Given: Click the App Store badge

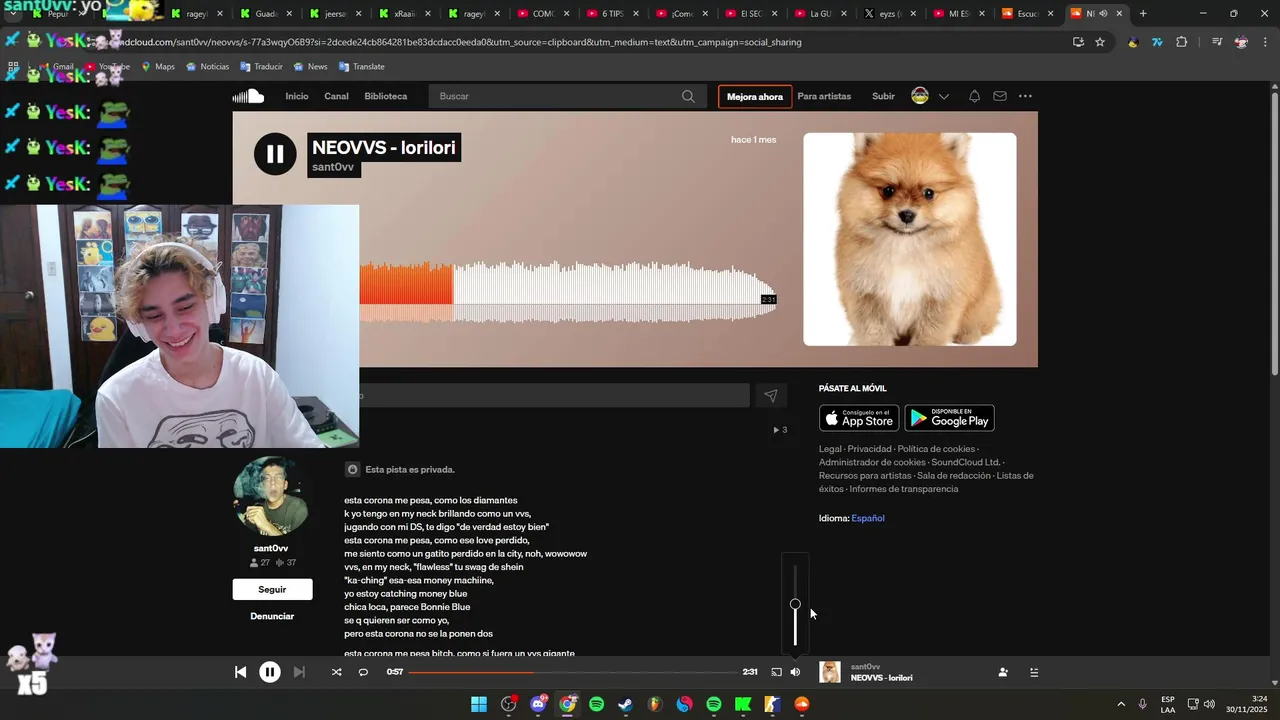Looking at the screenshot, I should [x=859, y=418].
